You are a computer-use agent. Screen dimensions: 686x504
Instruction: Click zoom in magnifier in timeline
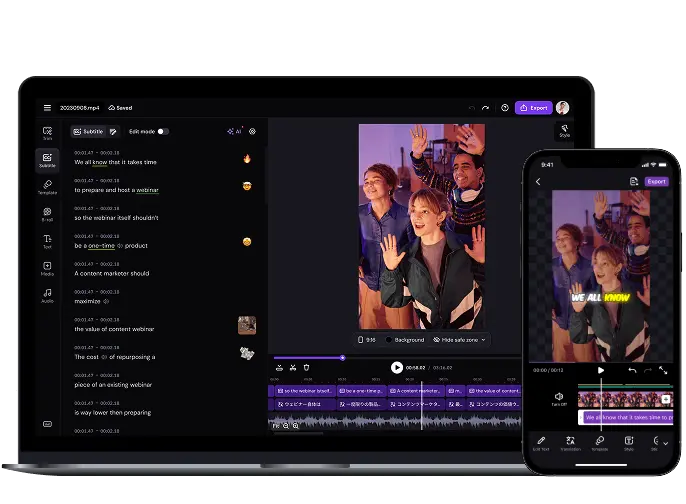pyautogui.click(x=296, y=425)
